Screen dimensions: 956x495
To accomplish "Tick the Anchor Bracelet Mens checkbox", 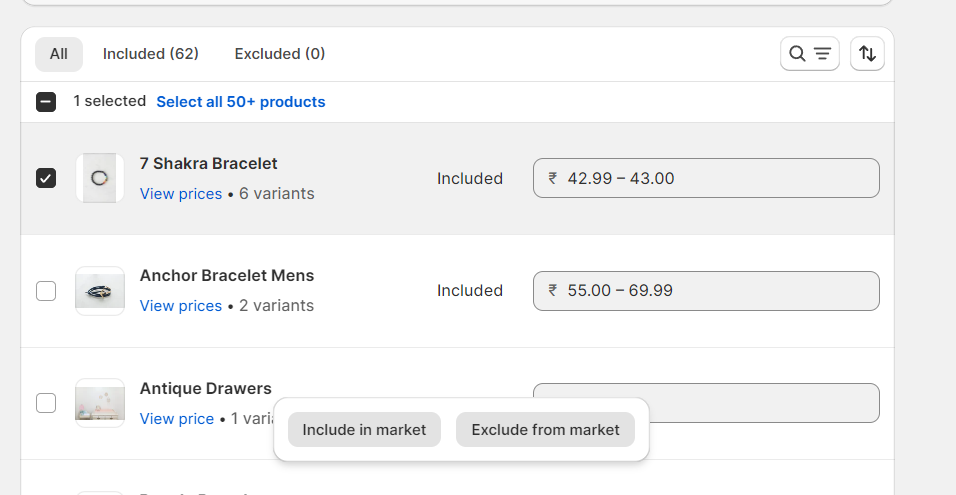I will [46, 291].
